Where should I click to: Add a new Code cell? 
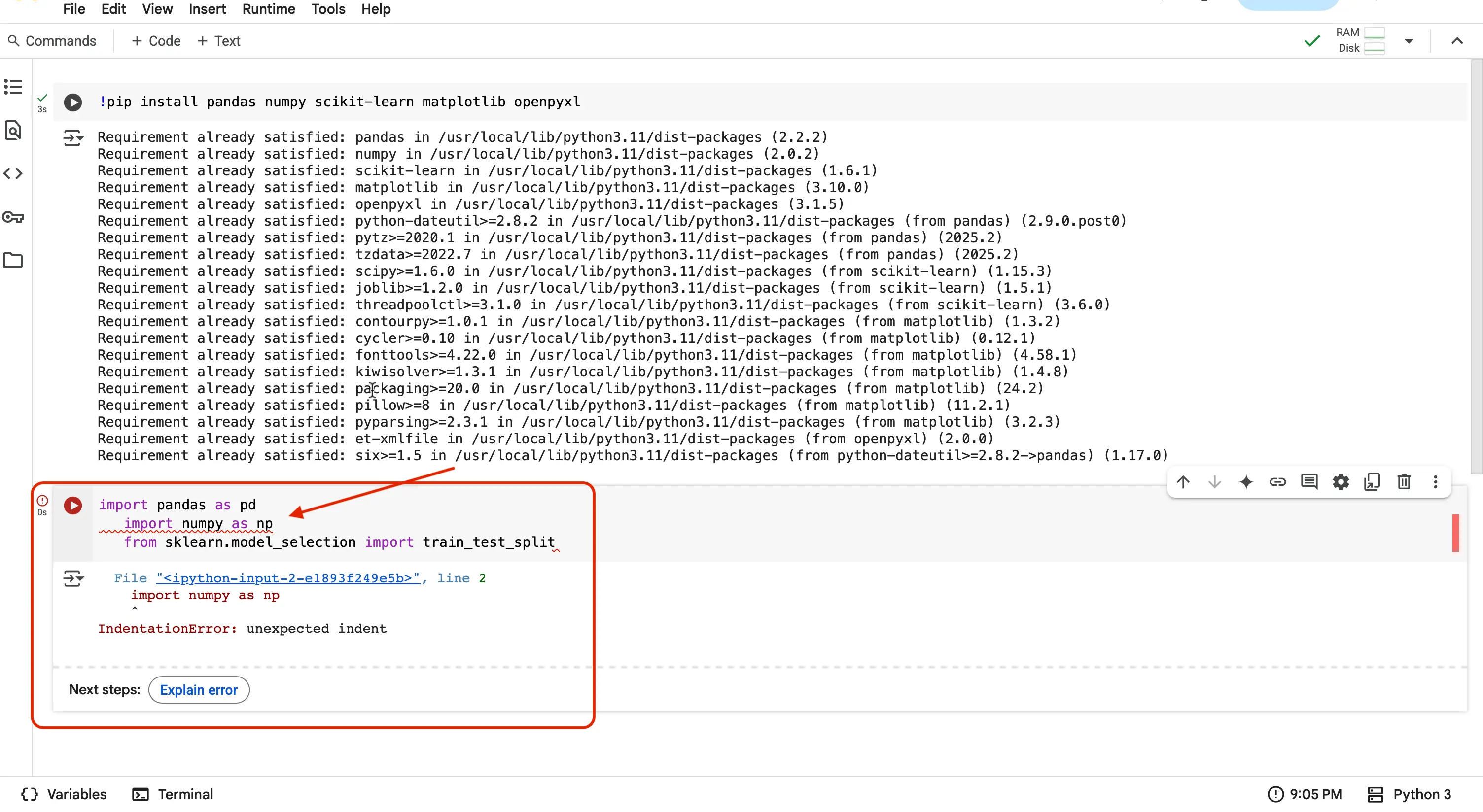[x=156, y=41]
